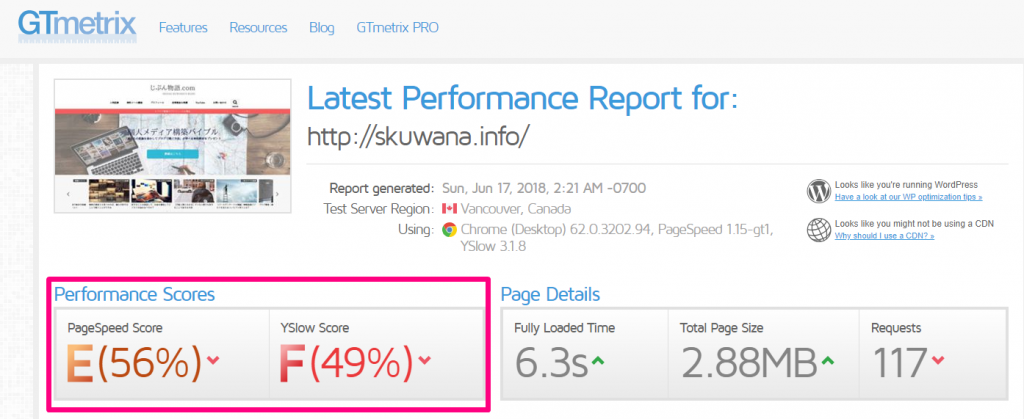Click the Total Page Size 2.88MB value
Screen dimensions: 1024x419
[x=749, y=364]
